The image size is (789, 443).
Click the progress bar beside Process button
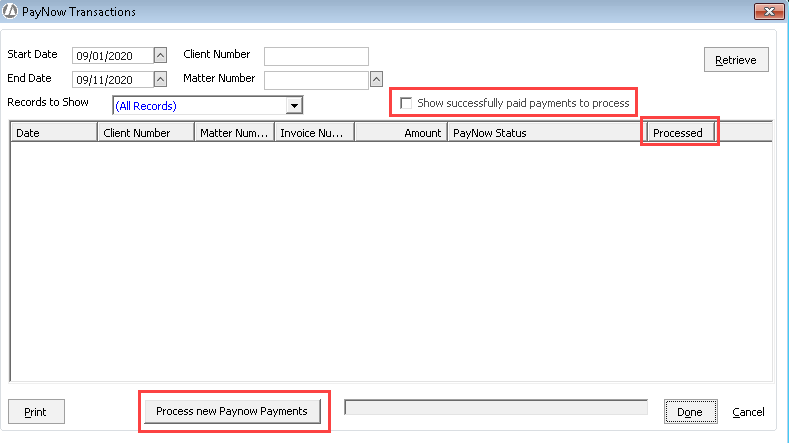click(496, 407)
